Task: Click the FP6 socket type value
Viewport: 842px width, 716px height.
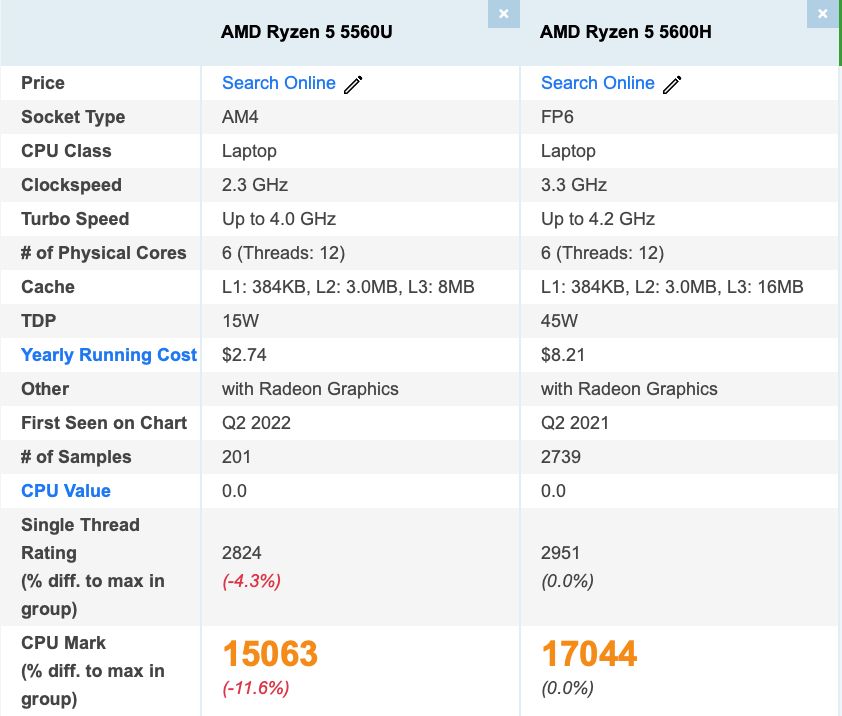Action: click(557, 117)
